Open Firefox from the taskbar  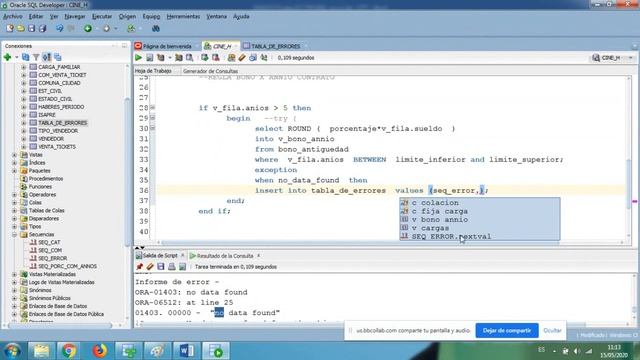click(99, 351)
